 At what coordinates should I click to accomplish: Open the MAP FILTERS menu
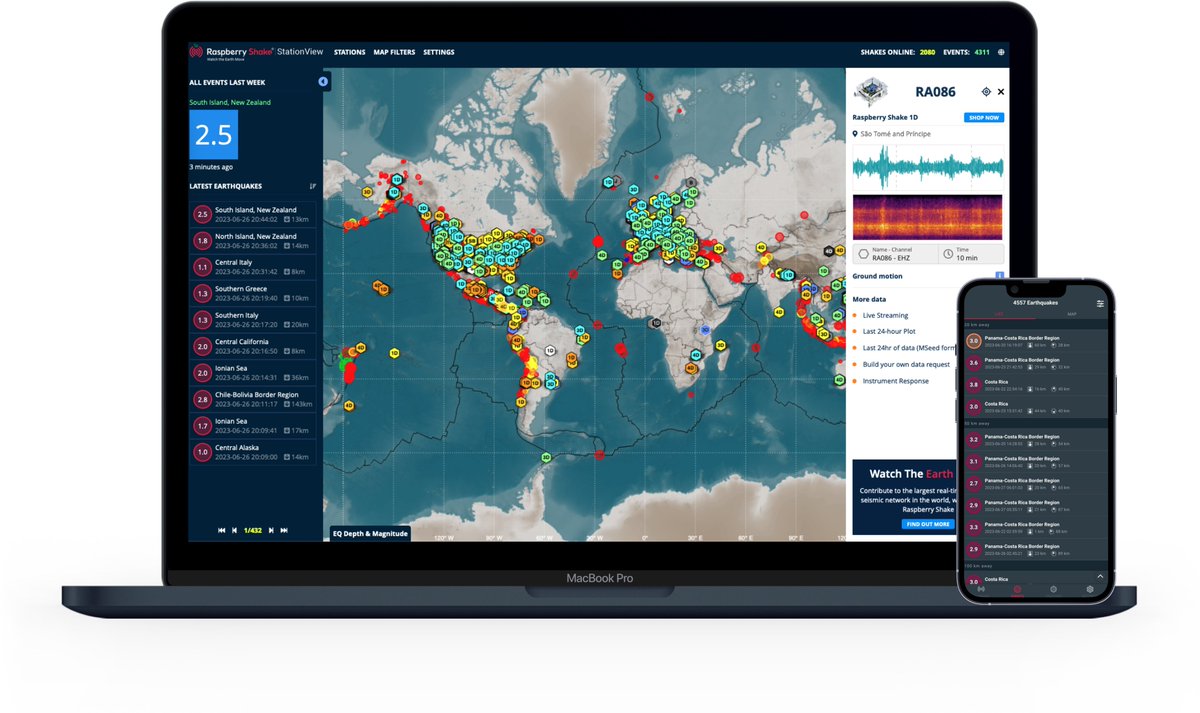[394, 52]
